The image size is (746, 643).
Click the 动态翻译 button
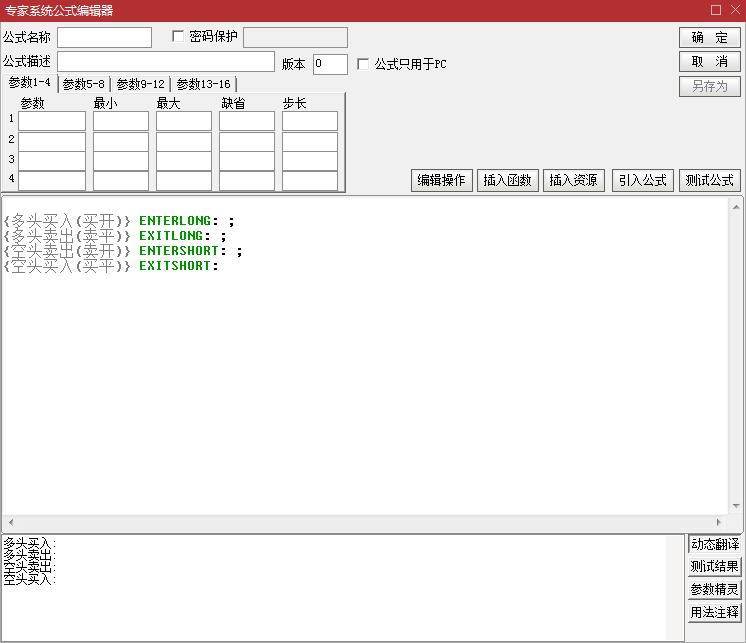click(x=714, y=544)
